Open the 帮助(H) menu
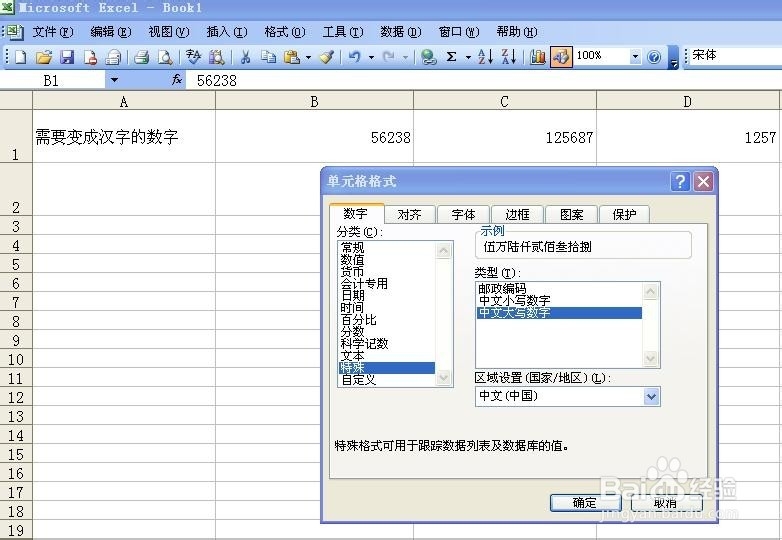The width and height of the screenshot is (782, 540). [517, 32]
